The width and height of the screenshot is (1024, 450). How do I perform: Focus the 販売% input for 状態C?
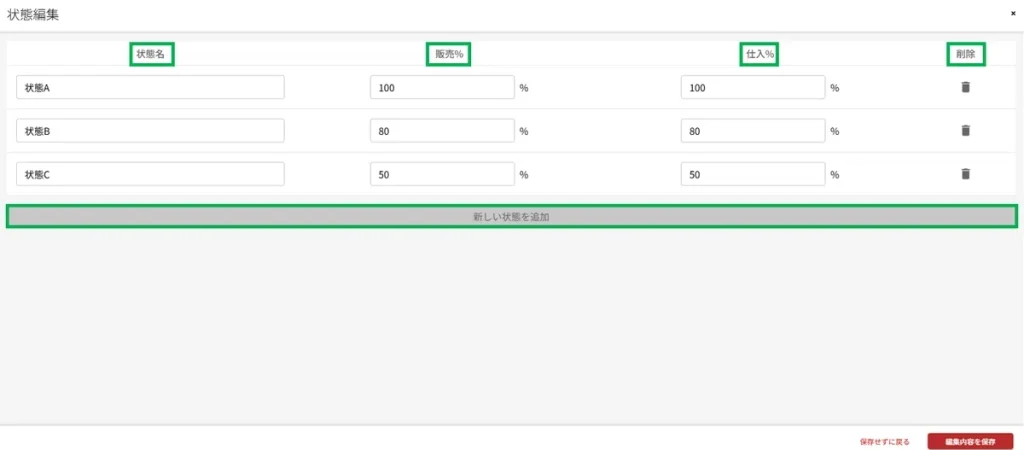[442, 174]
